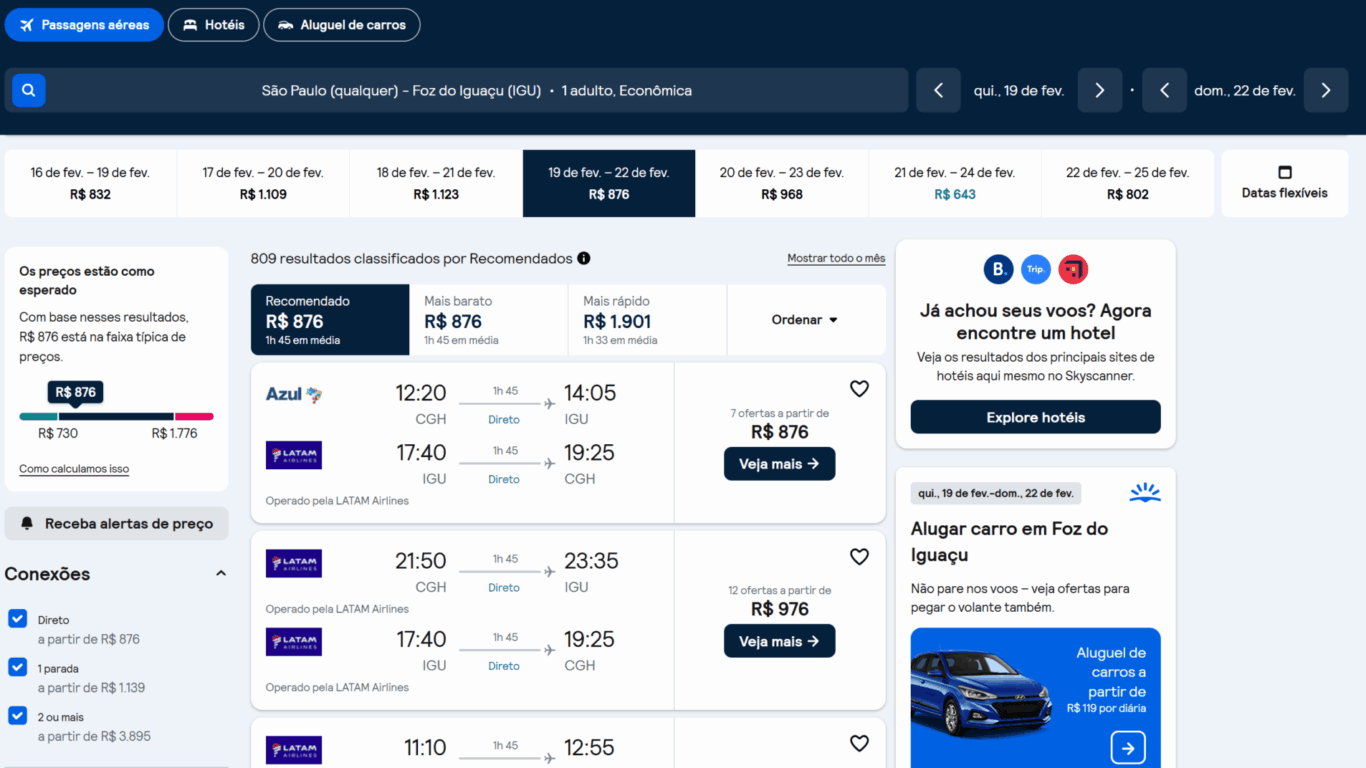Disable the 1 parada filter
1366x768 pixels.
17,668
